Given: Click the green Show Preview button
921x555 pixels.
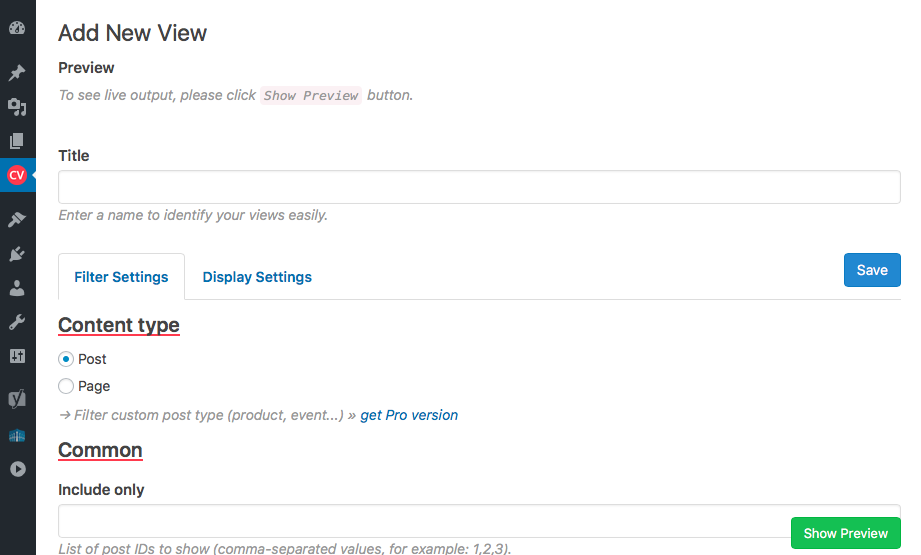Looking at the screenshot, I should (x=845, y=533).
